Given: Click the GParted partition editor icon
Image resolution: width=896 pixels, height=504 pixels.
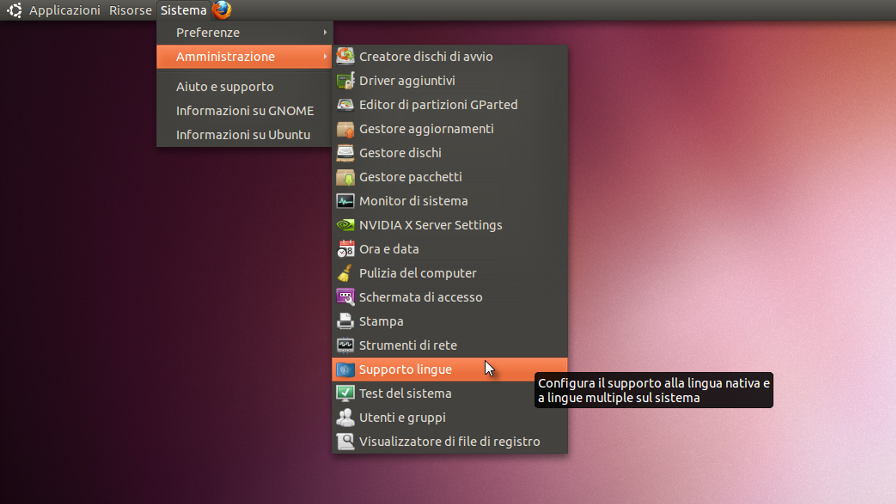Looking at the screenshot, I should click(345, 105).
